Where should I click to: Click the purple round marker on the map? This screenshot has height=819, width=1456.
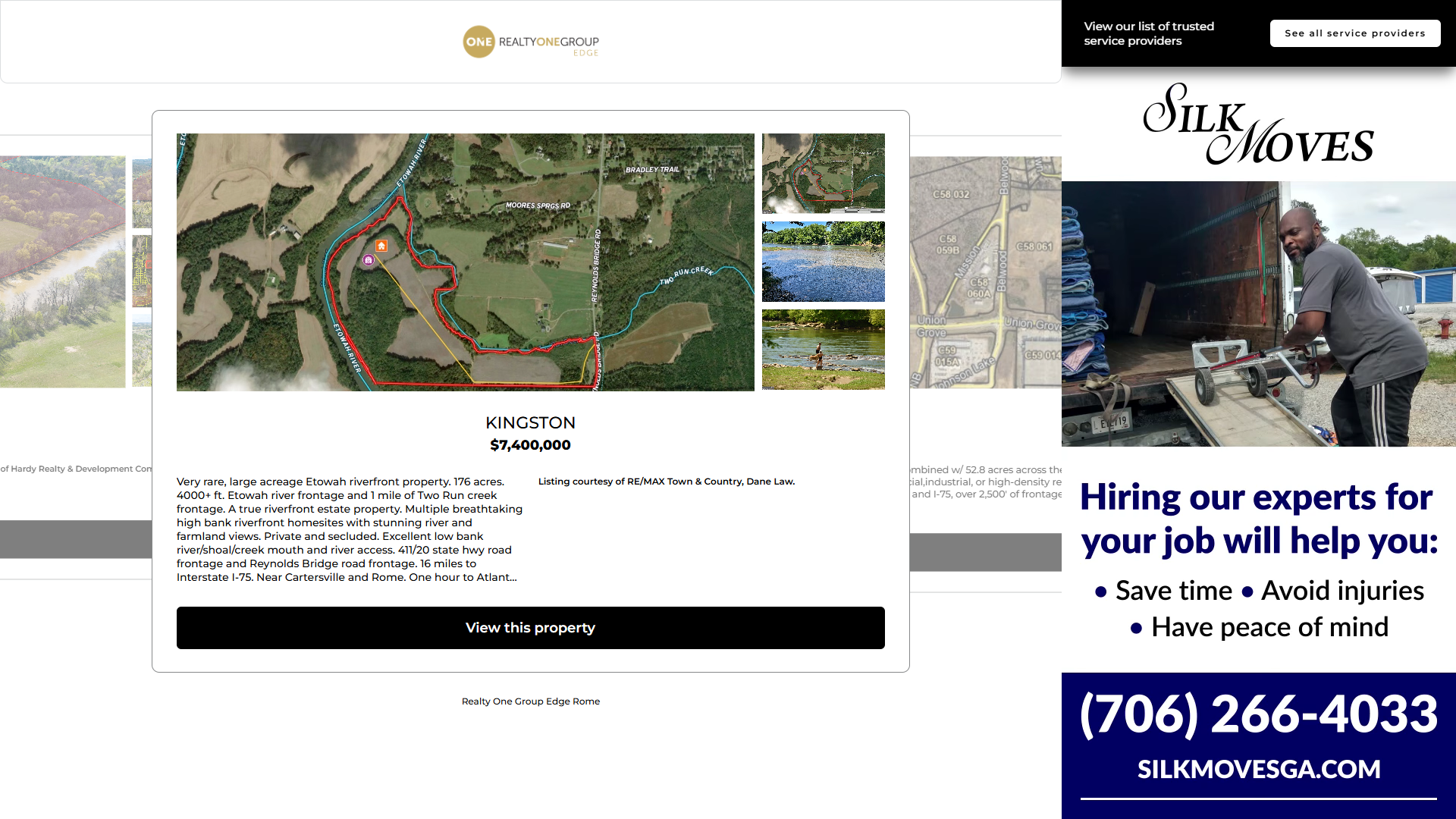tap(369, 260)
